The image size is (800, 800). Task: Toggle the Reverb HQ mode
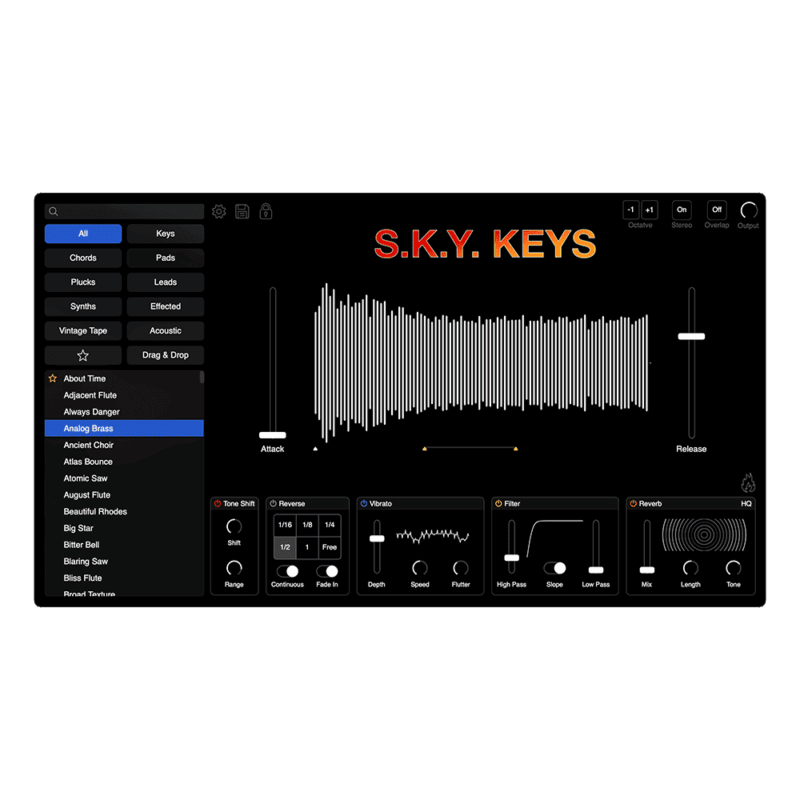point(746,504)
